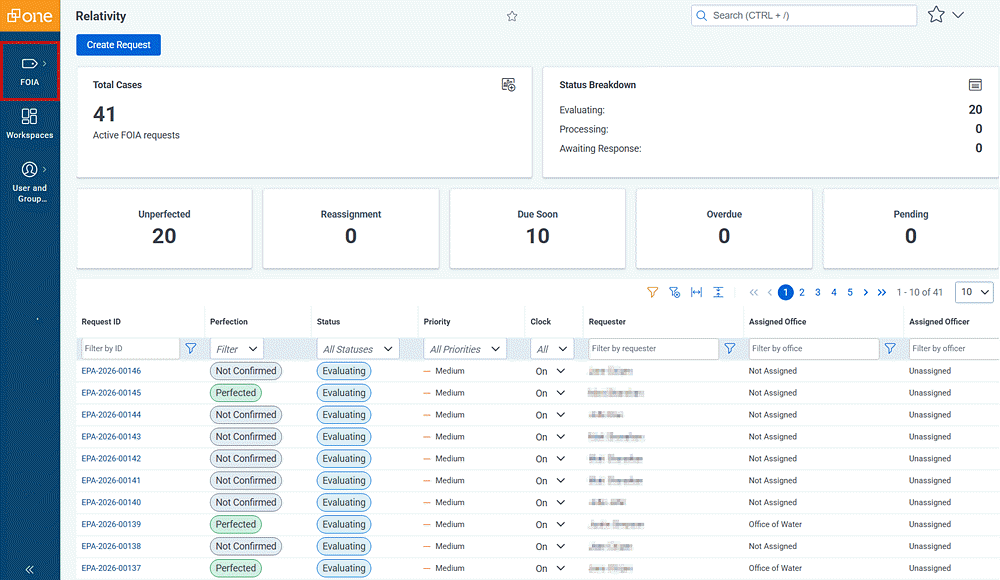This screenshot has height=580, width=1000.
Task: Click the Total Cases widget settings icon
Action: [x=508, y=85]
